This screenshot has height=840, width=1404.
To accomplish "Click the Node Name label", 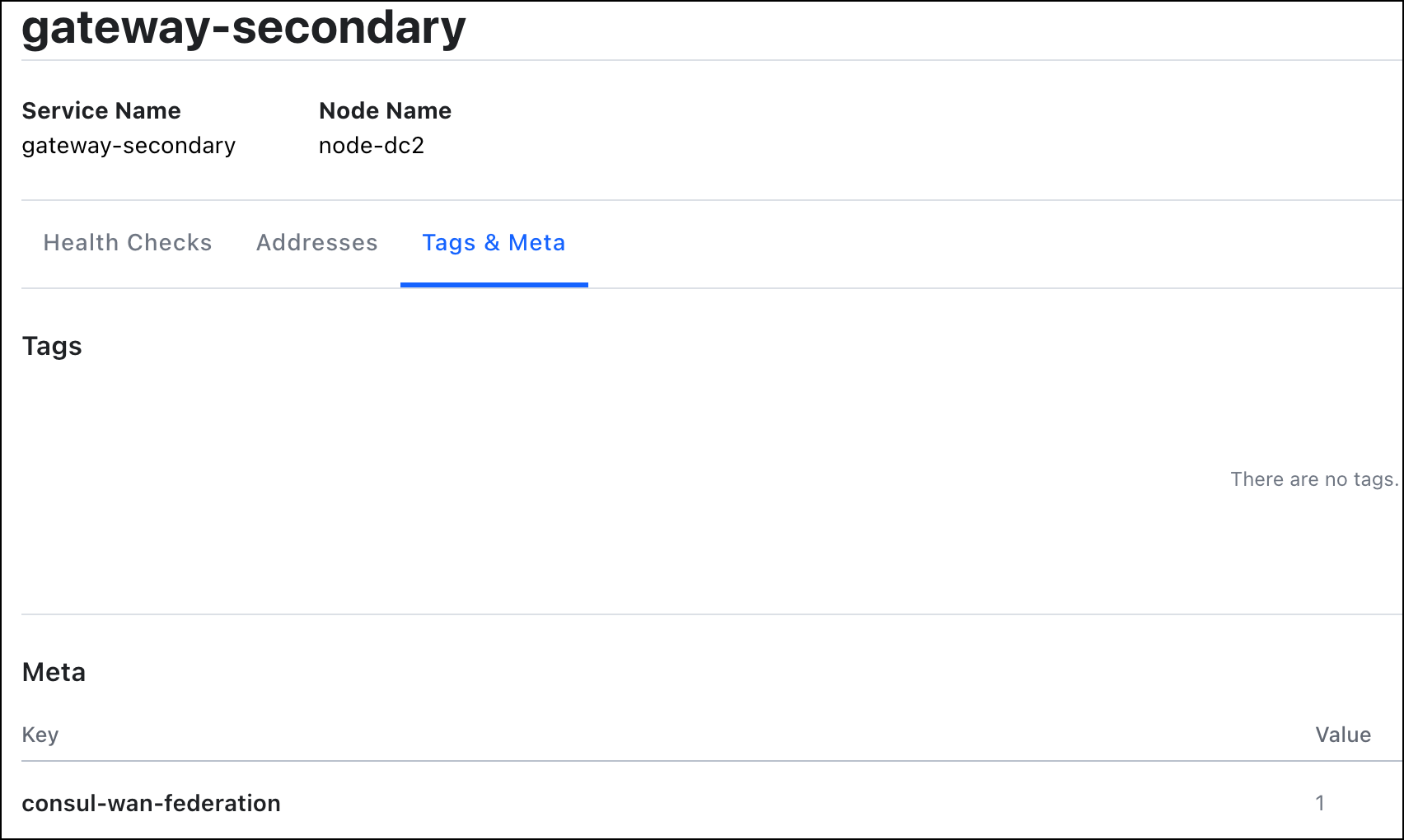I will [x=385, y=110].
